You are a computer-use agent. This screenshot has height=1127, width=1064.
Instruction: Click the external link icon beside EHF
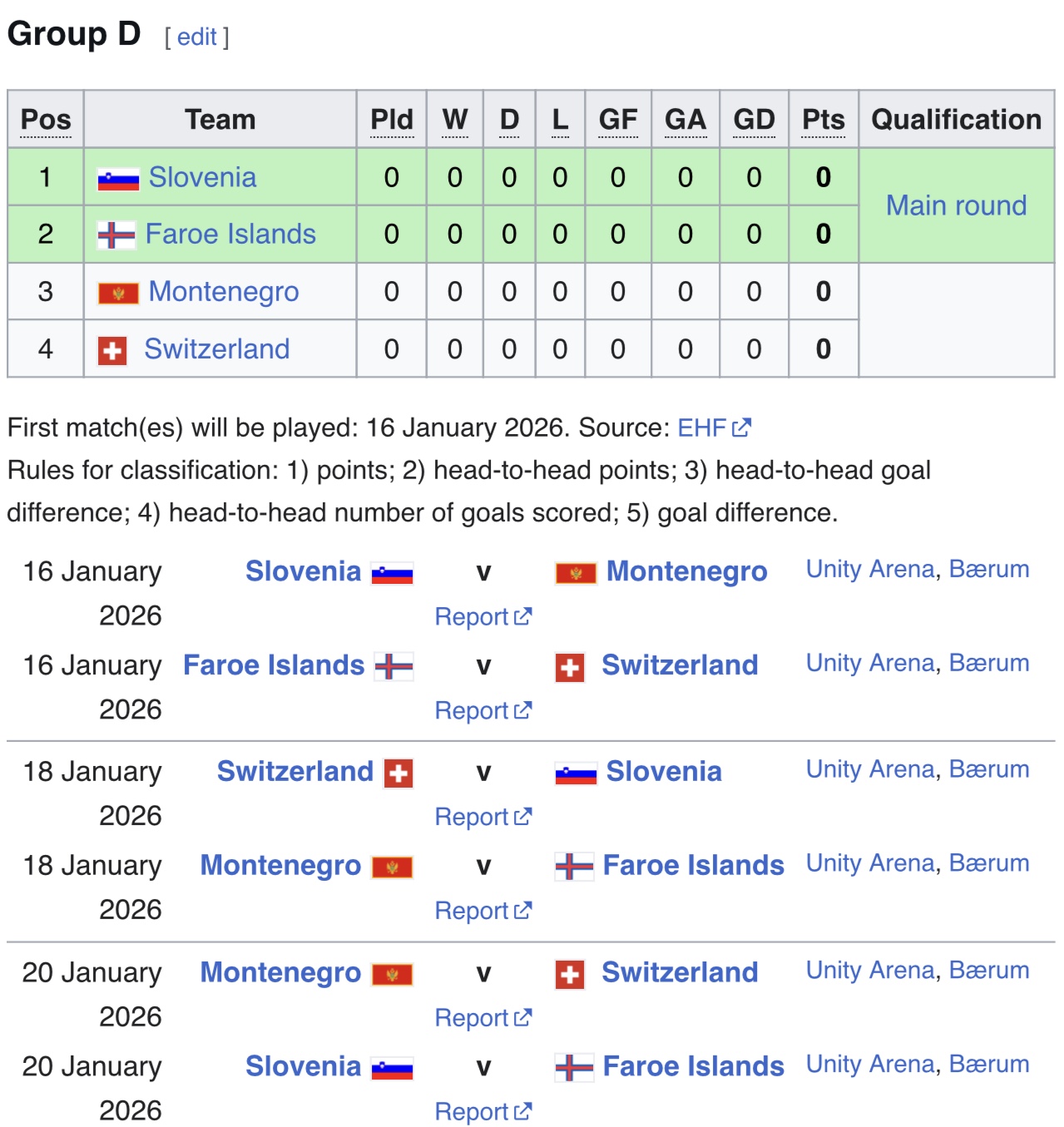tap(742, 428)
